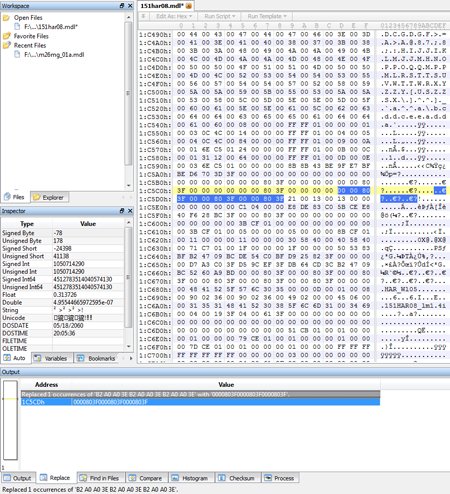Select the Float value 0.313726
Viewport: 450px width, 494px height.
pos(65,295)
